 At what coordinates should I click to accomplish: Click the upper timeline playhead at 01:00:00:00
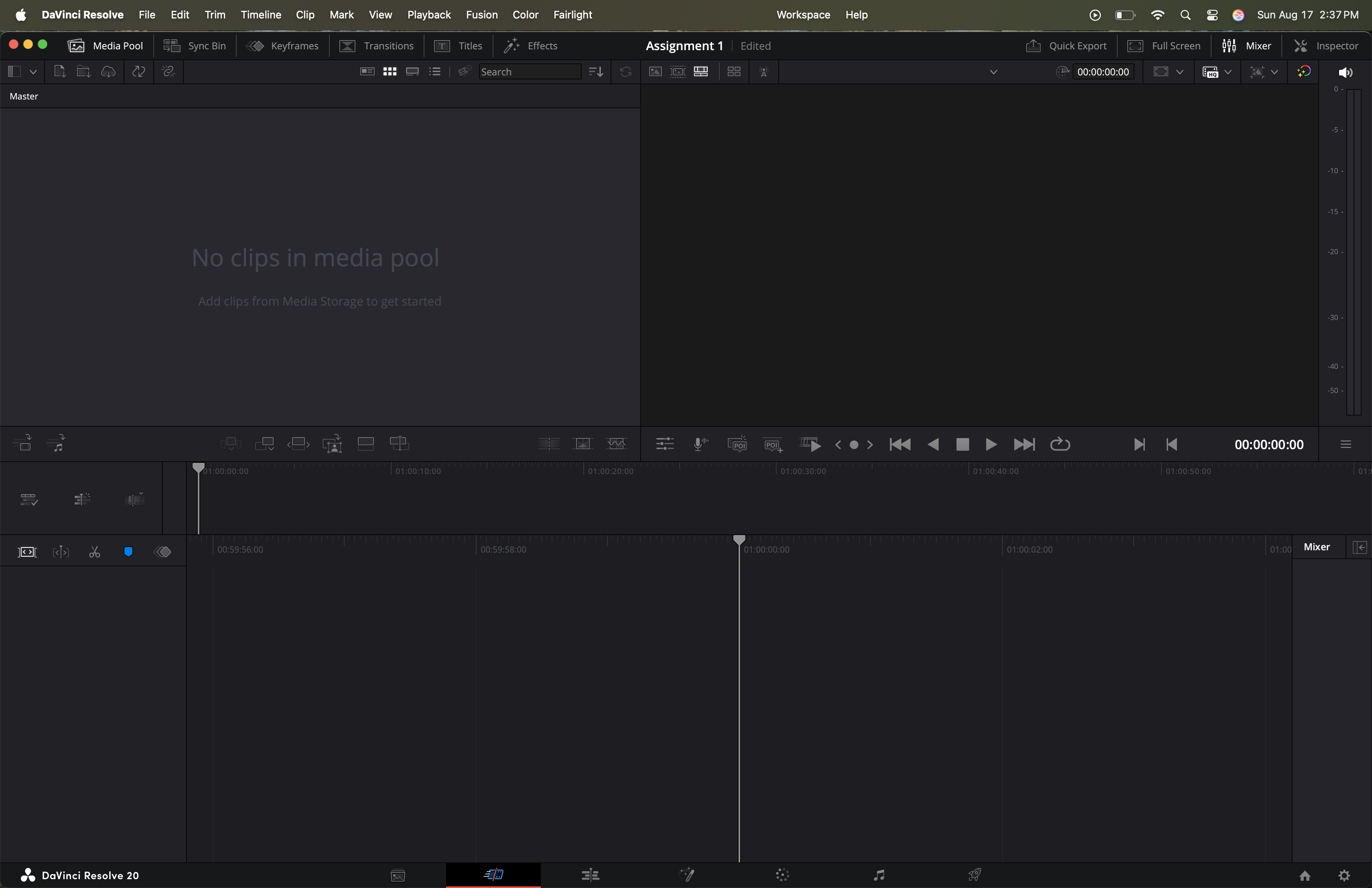(198, 467)
